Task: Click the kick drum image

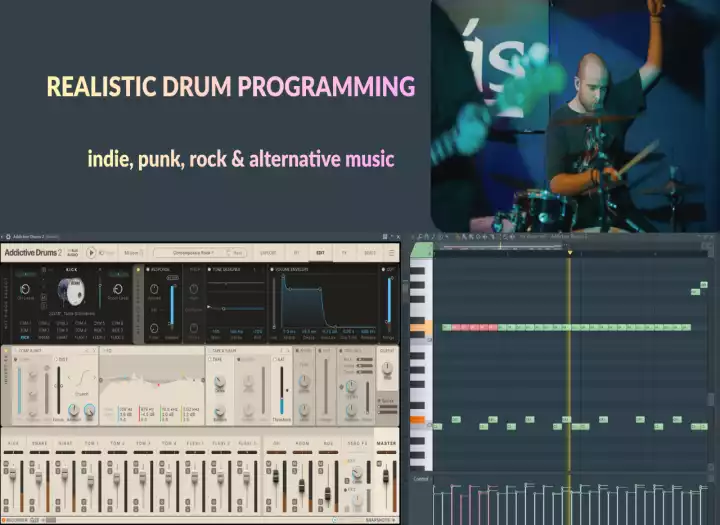Action: (x=71, y=292)
